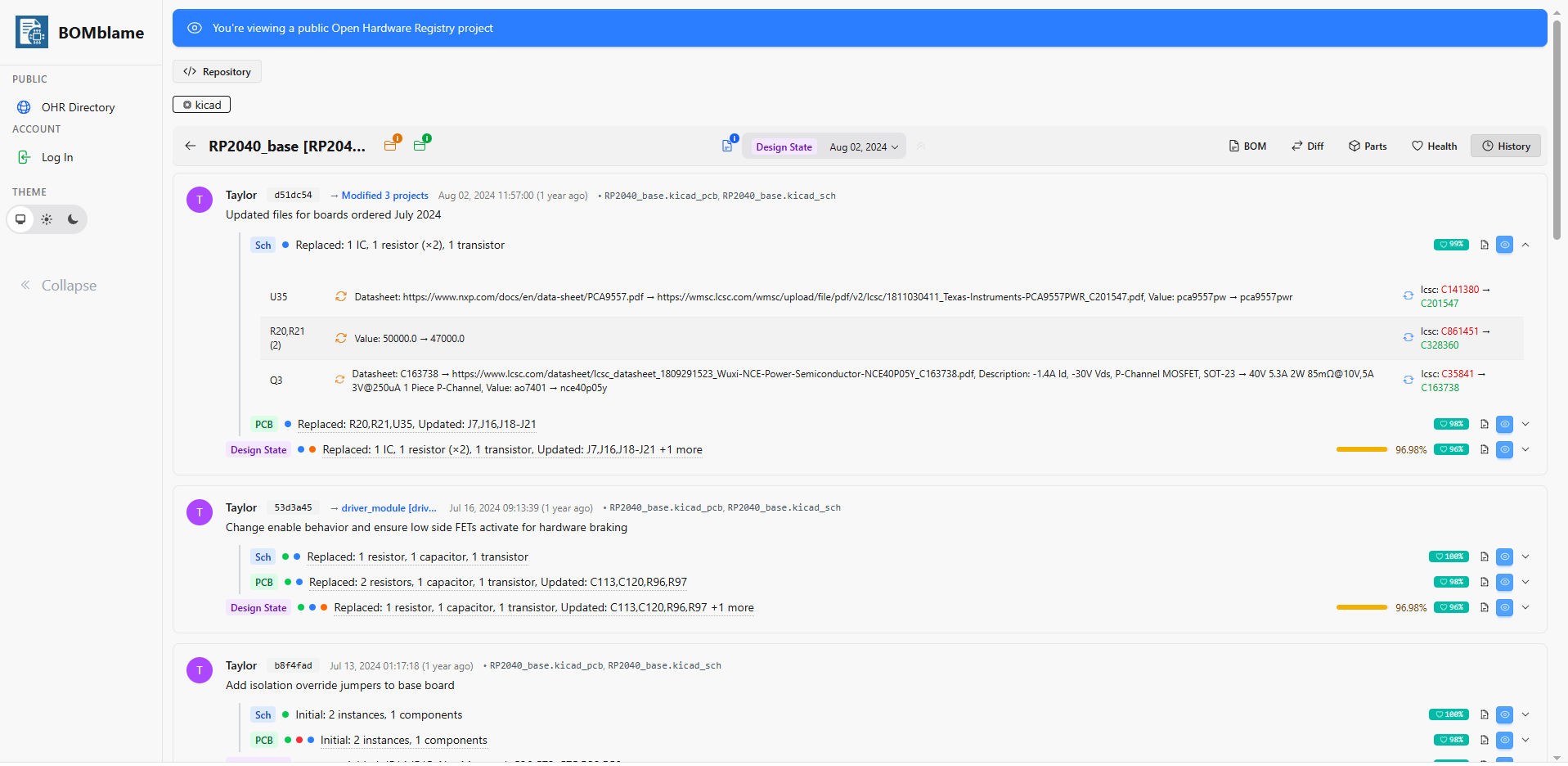Click the back arrow beside RP2040_base title

[x=190, y=146]
